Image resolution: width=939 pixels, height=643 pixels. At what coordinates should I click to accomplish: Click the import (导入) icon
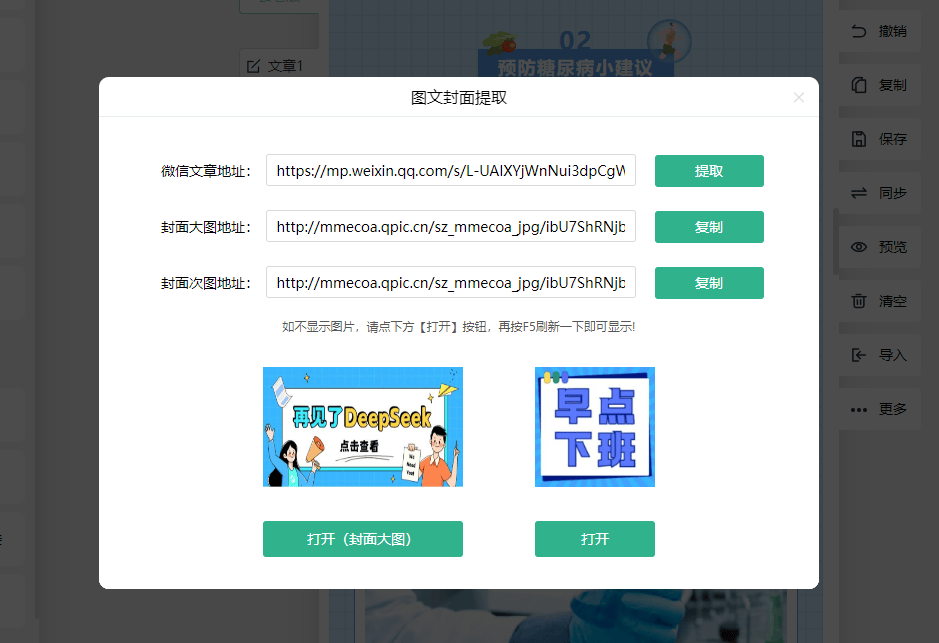[858, 355]
